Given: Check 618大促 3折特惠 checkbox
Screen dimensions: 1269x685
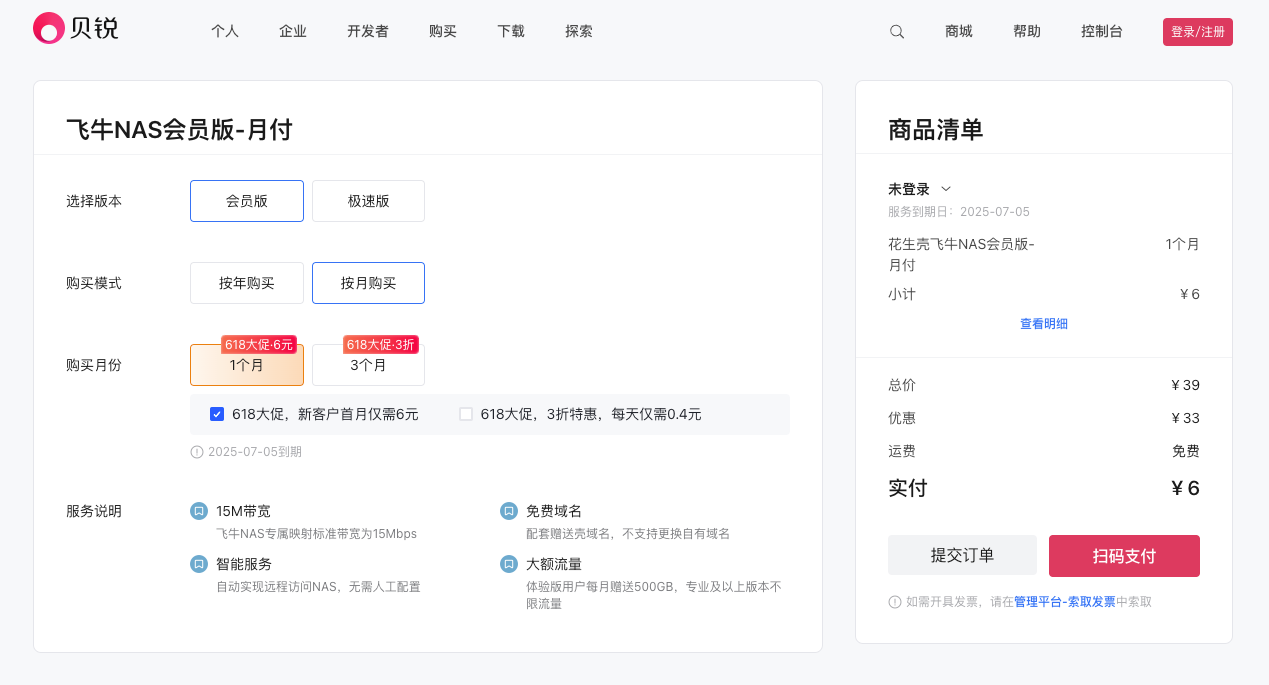Looking at the screenshot, I should click(x=466, y=414).
